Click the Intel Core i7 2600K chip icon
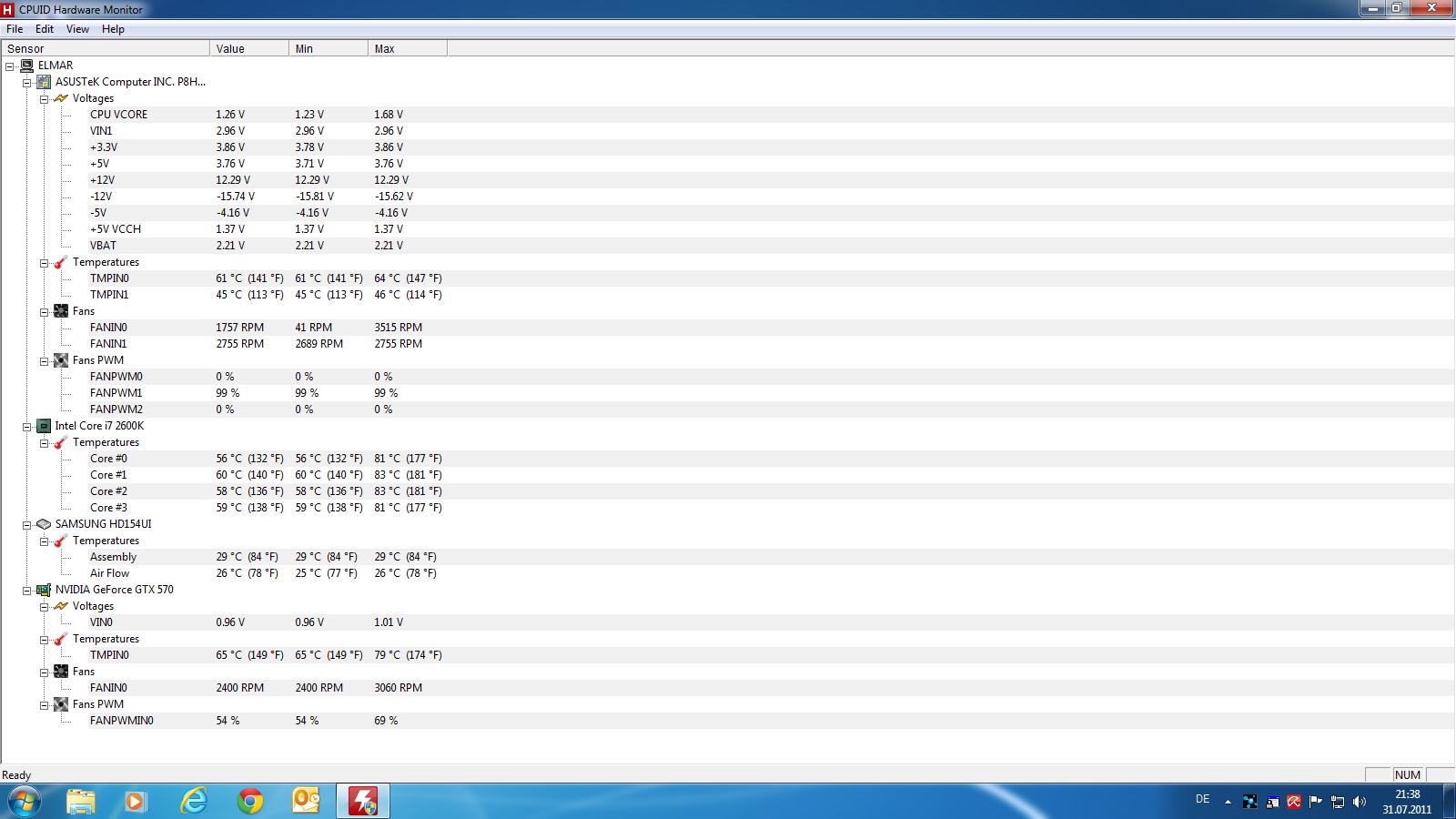 coord(44,426)
